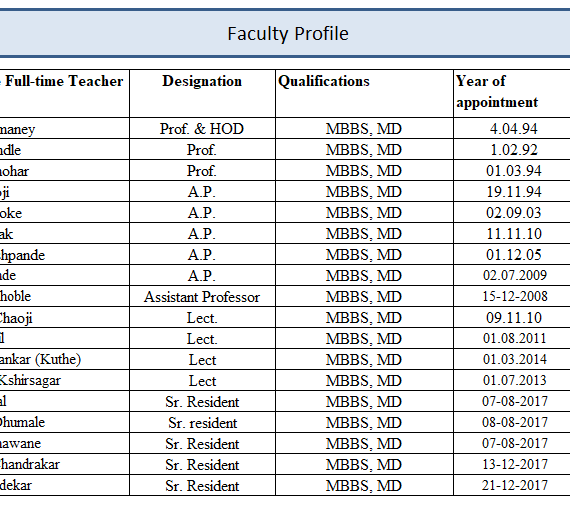The width and height of the screenshot is (570, 505).
Task: Click the Full-time Teacher column header
Action: [64, 93]
